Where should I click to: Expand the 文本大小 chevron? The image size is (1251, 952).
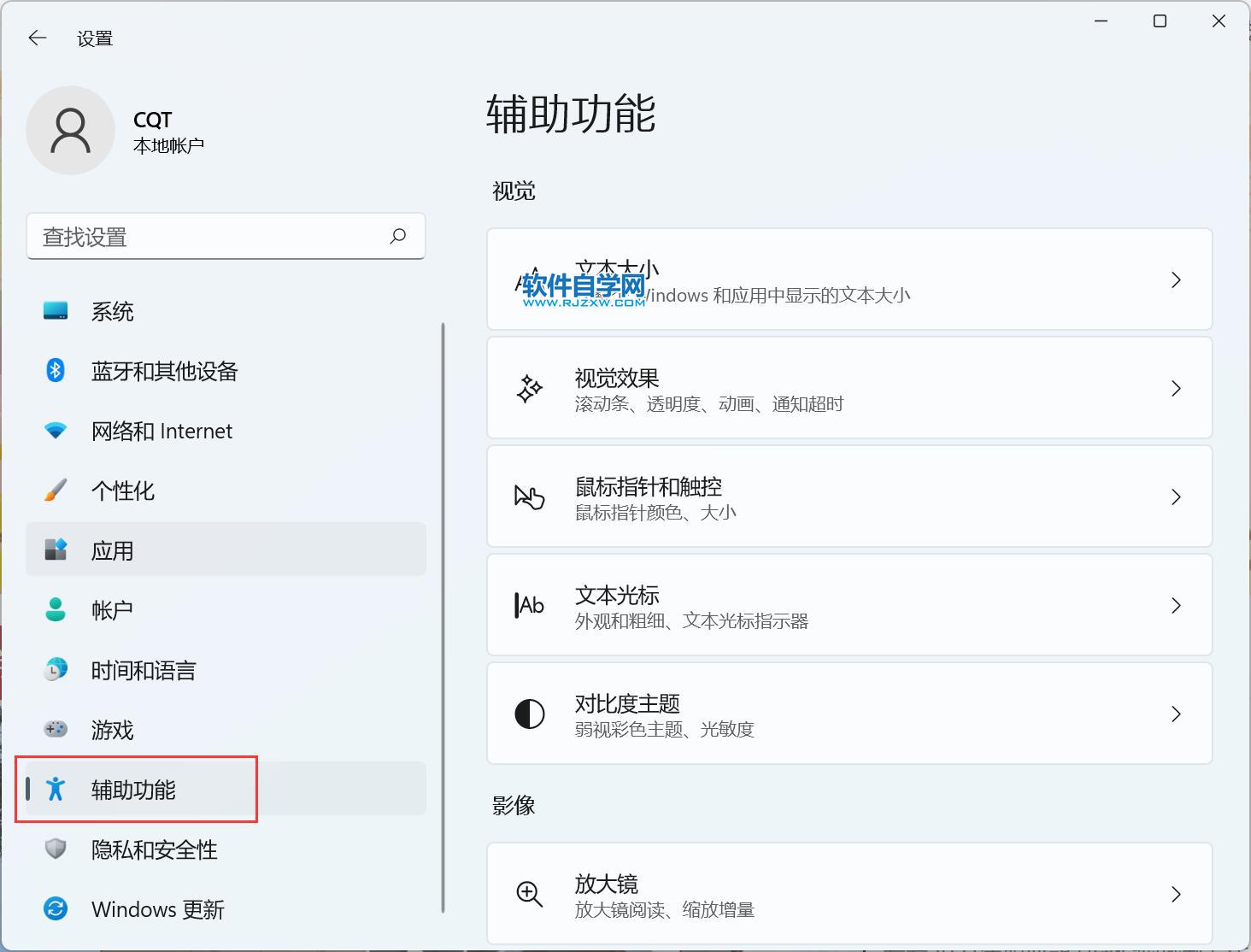pos(1176,279)
